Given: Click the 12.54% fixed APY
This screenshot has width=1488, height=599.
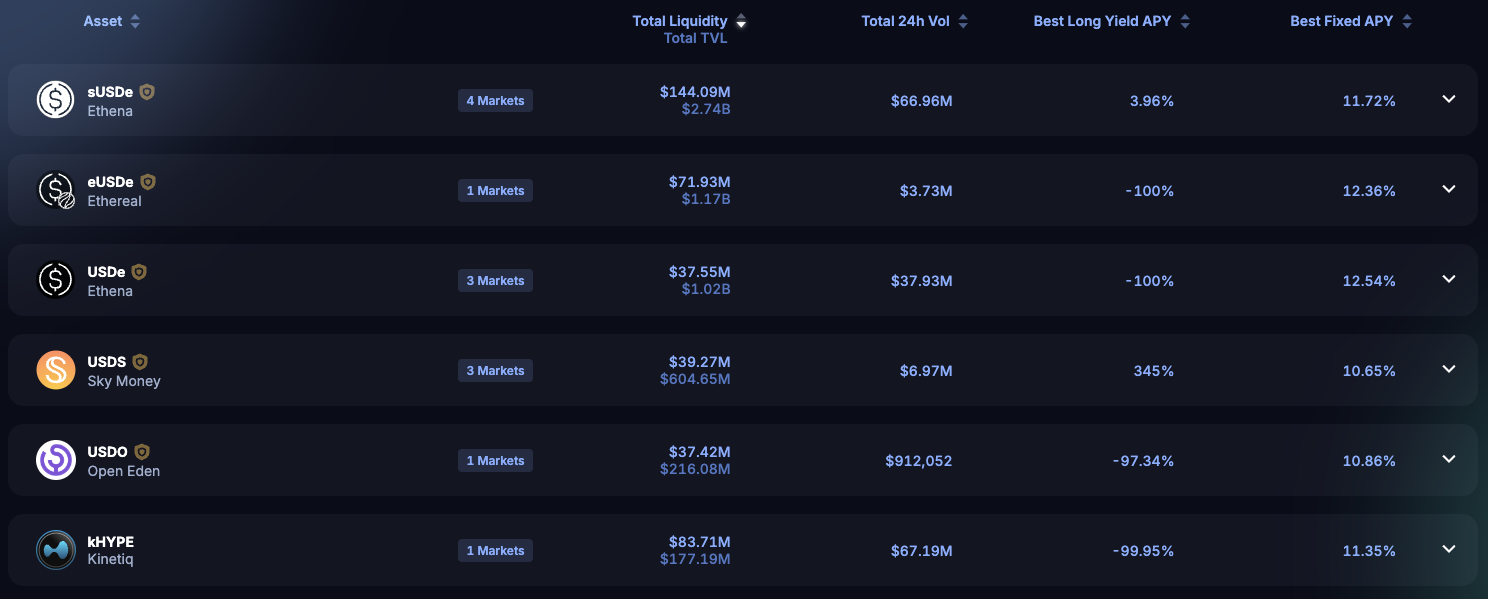Looking at the screenshot, I should tap(1369, 281).
